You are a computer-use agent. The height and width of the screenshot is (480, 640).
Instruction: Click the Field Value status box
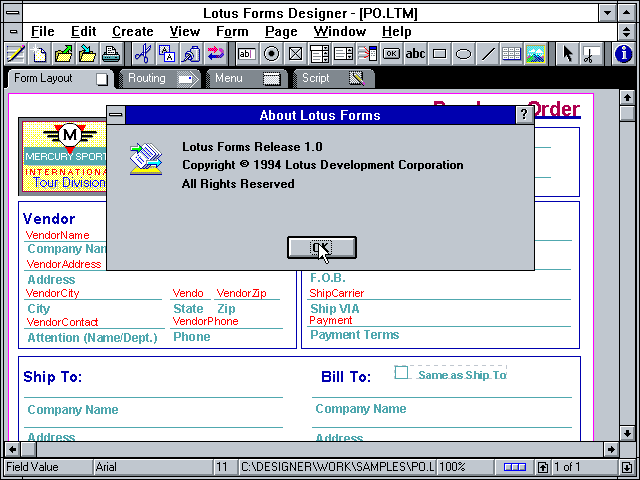click(x=48, y=467)
